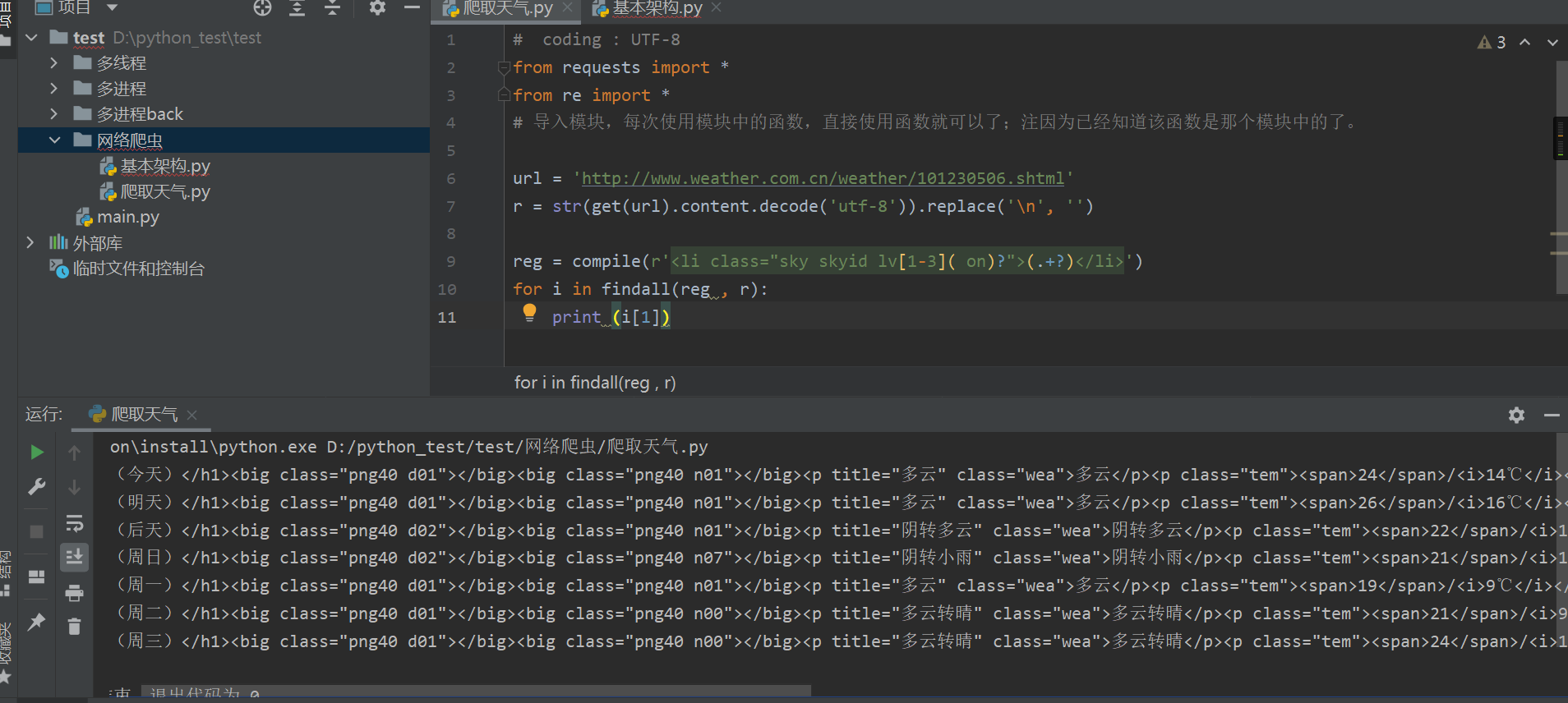The image size is (1568, 703).
Task: Expand the 多进程back folder
Action: [x=54, y=114]
